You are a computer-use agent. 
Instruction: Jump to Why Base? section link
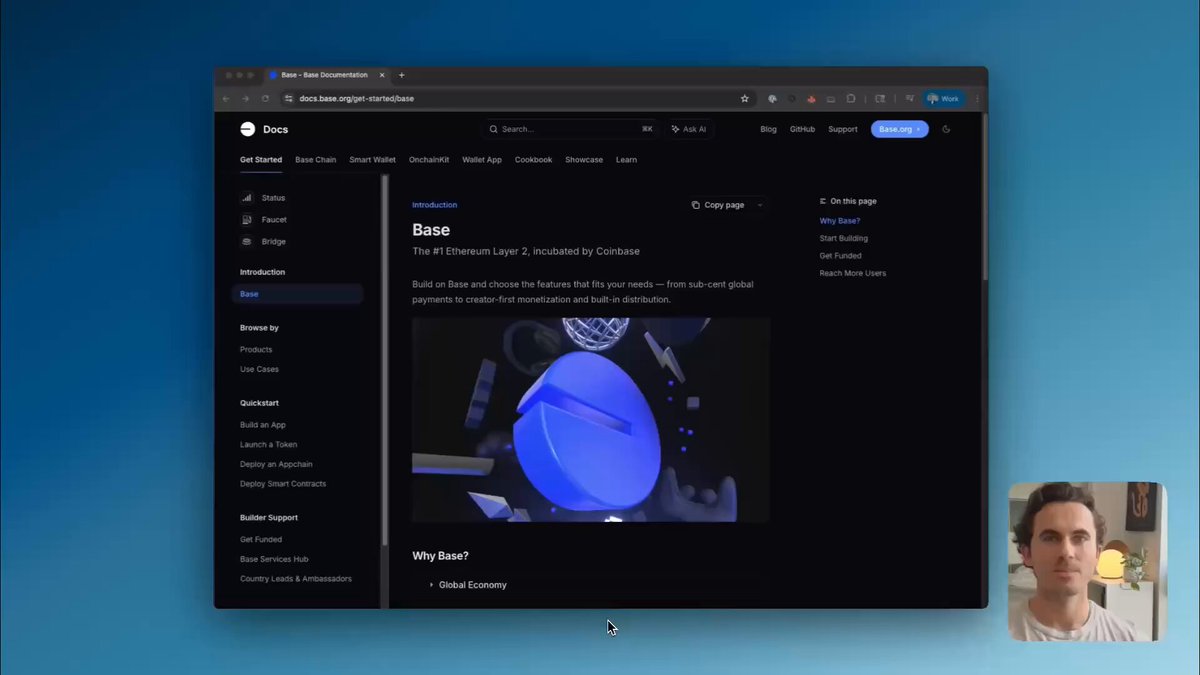click(840, 221)
